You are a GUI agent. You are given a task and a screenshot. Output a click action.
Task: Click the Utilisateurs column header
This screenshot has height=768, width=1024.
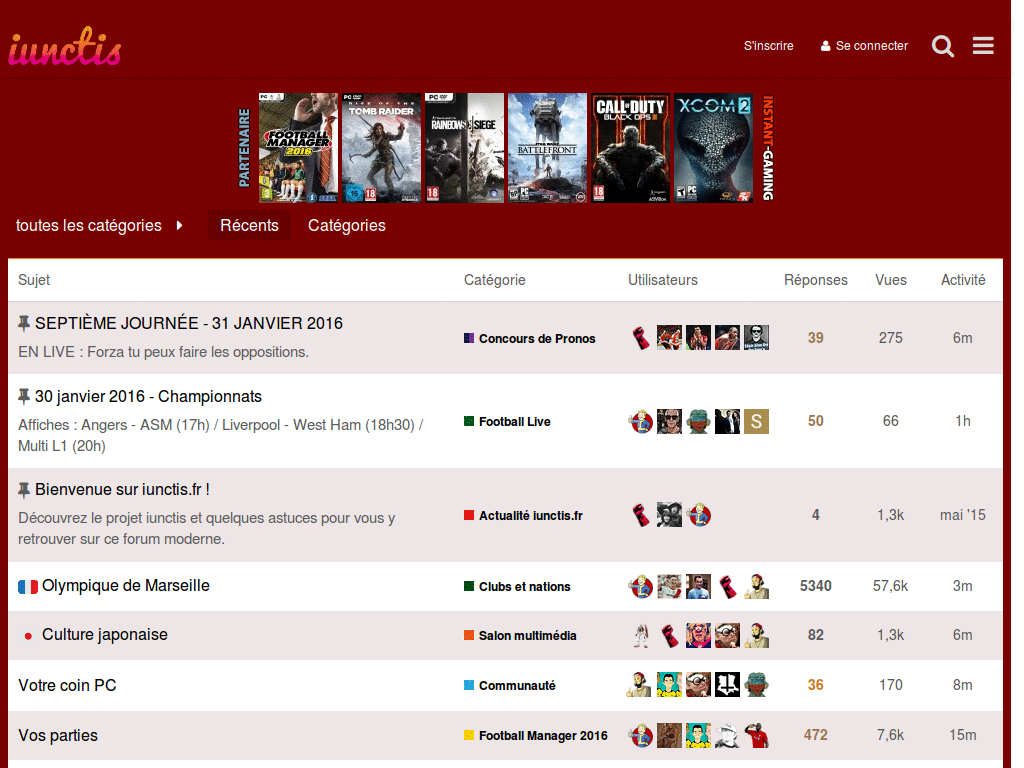663,280
